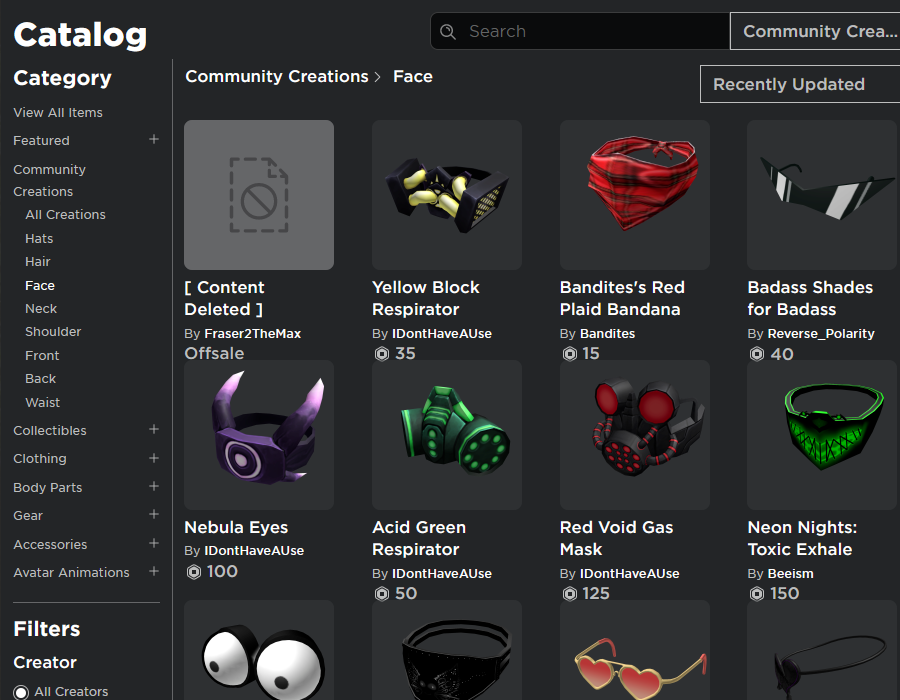
Task: Click the googly eyes item thumbnail
Action: coord(259,650)
